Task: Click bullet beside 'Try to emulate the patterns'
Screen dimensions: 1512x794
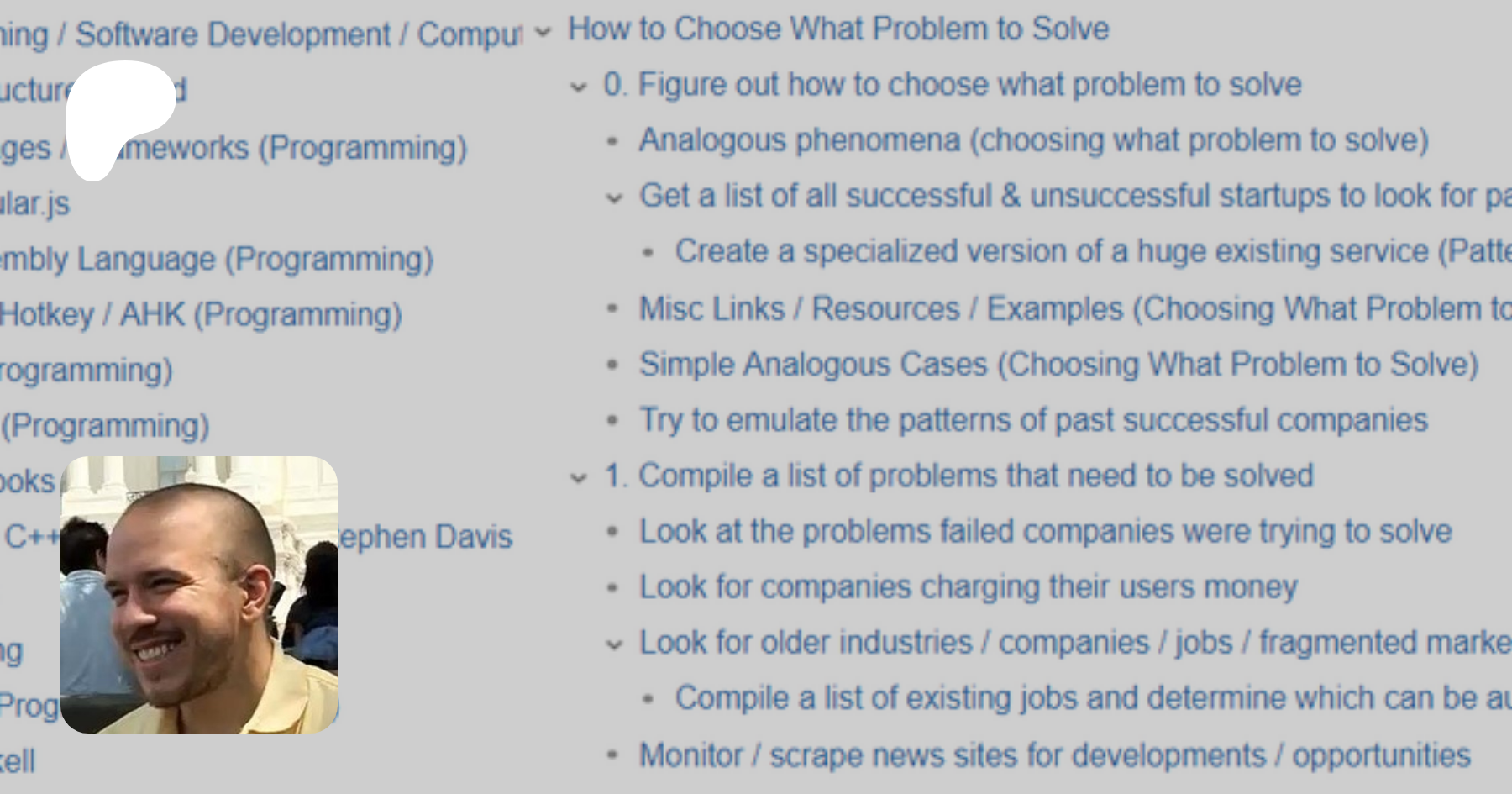Action: [613, 420]
